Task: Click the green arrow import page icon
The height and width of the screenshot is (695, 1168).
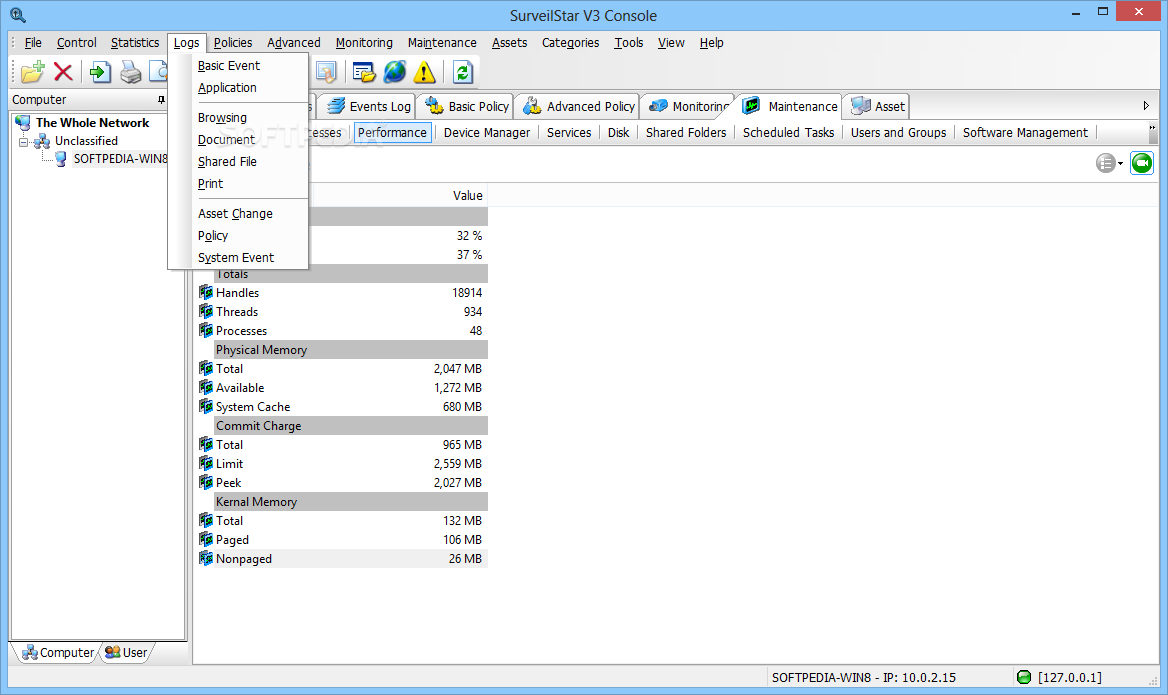Action: point(100,72)
